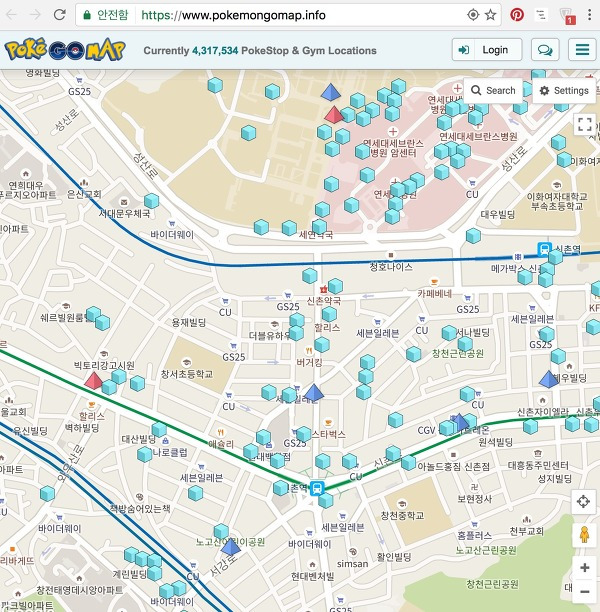Click the green lock secure icon
Screen dimensions: 600x612
click(x=87, y=15)
